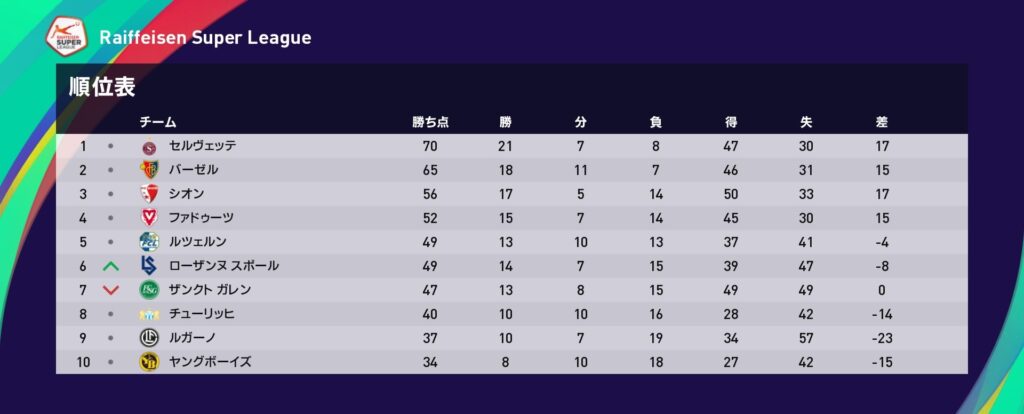Click the ルツェルン club crest
Image resolution: width=1024 pixels, height=414 pixels.
click(x=148, y=242)
